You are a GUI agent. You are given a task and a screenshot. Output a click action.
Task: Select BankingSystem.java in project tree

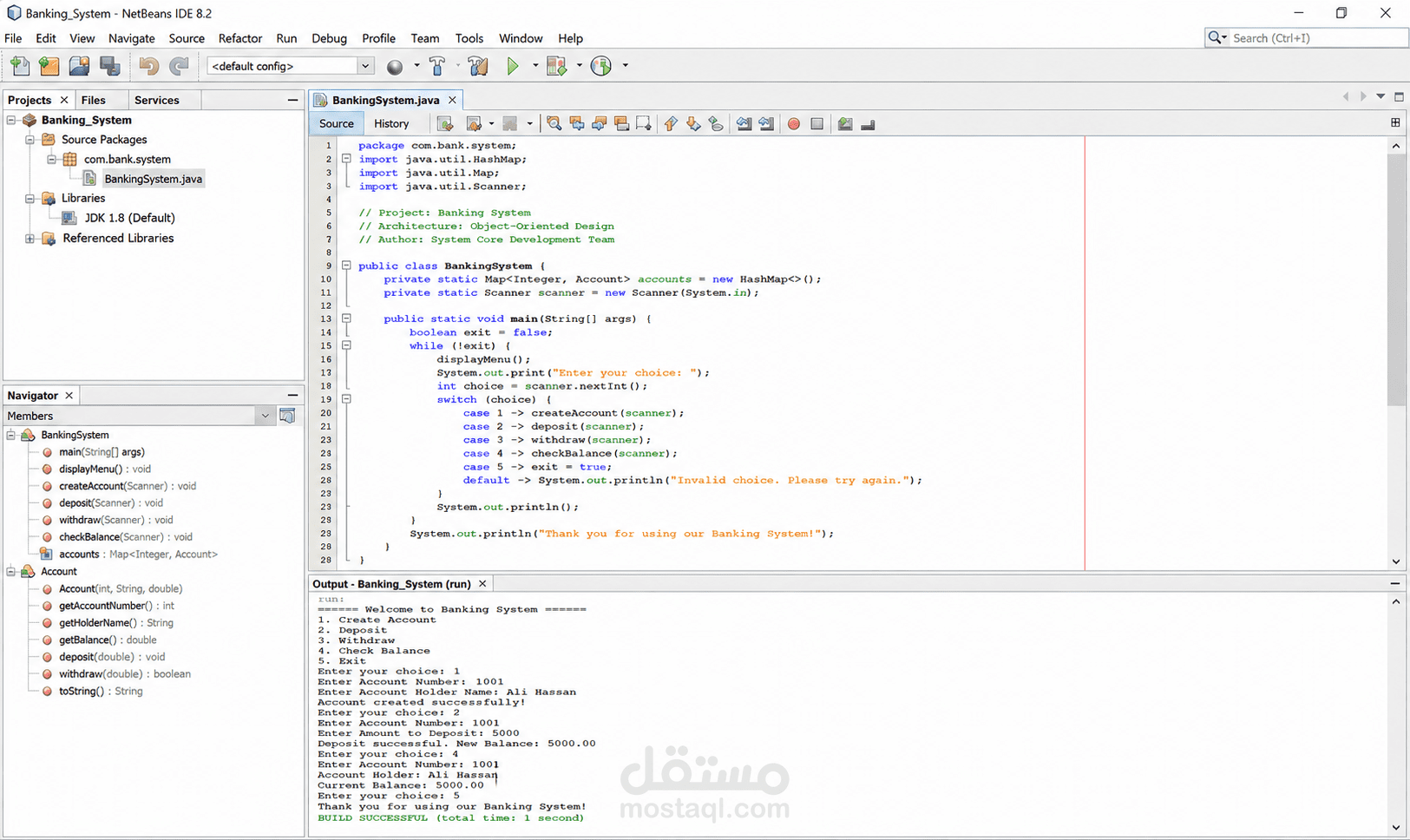click(153, 179)
